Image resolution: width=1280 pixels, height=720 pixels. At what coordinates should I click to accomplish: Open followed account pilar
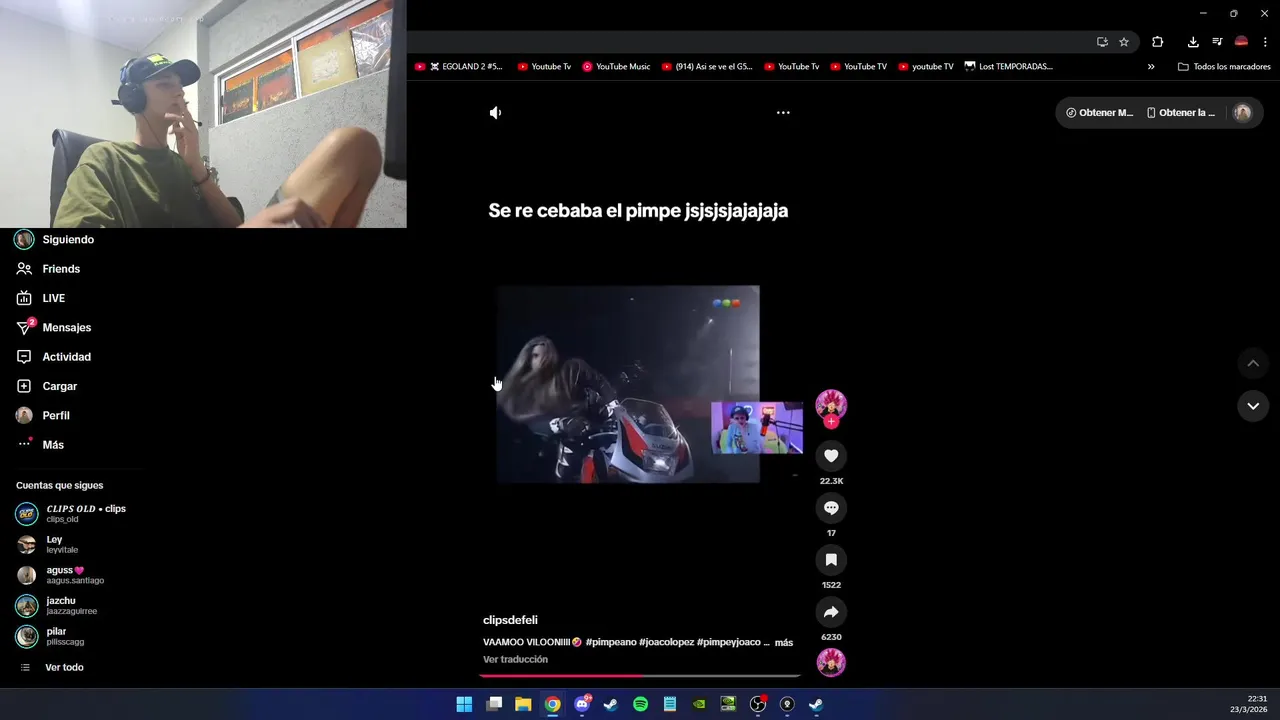pos(50,636)
